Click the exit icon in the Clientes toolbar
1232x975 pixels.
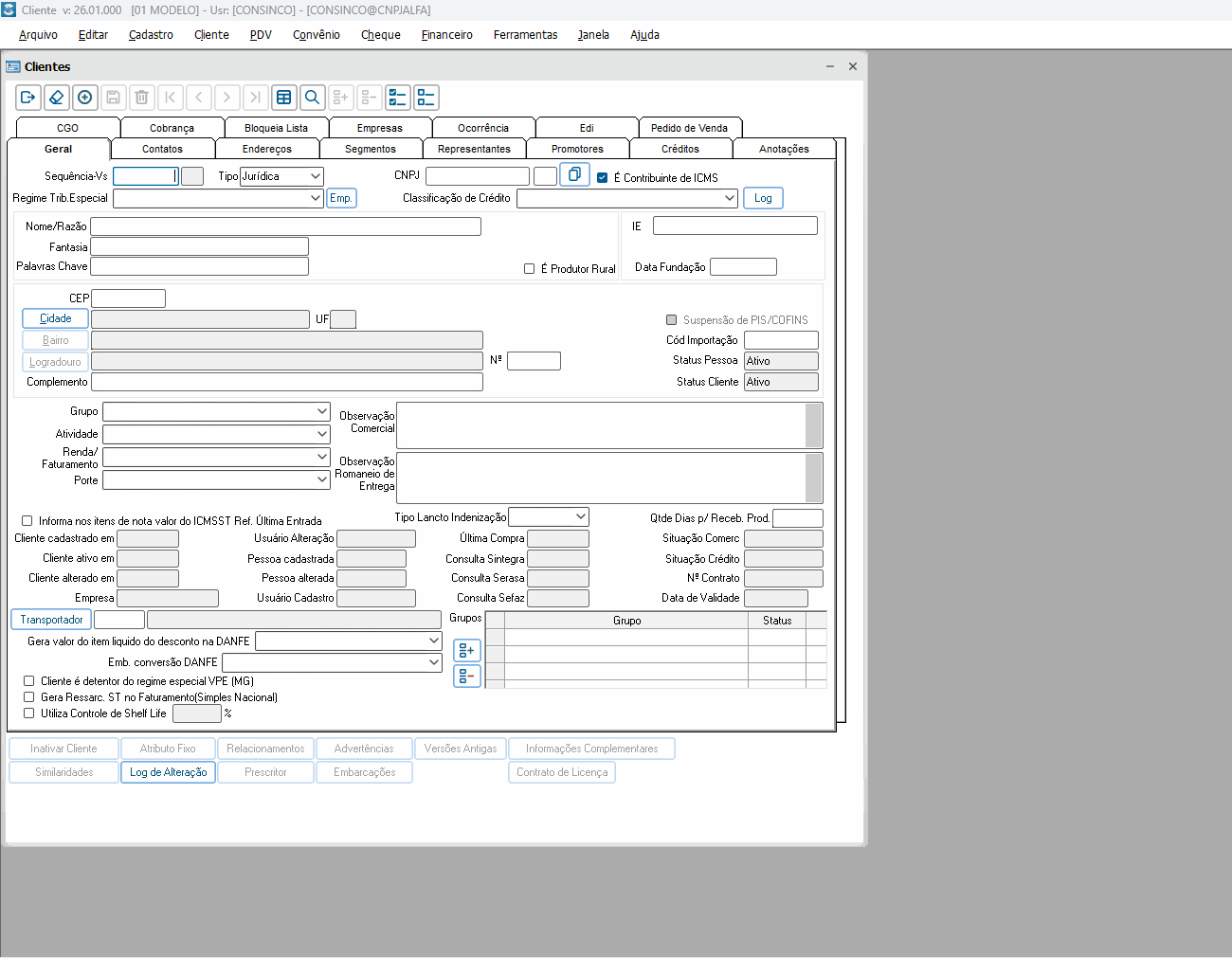[x=28, y=98]
